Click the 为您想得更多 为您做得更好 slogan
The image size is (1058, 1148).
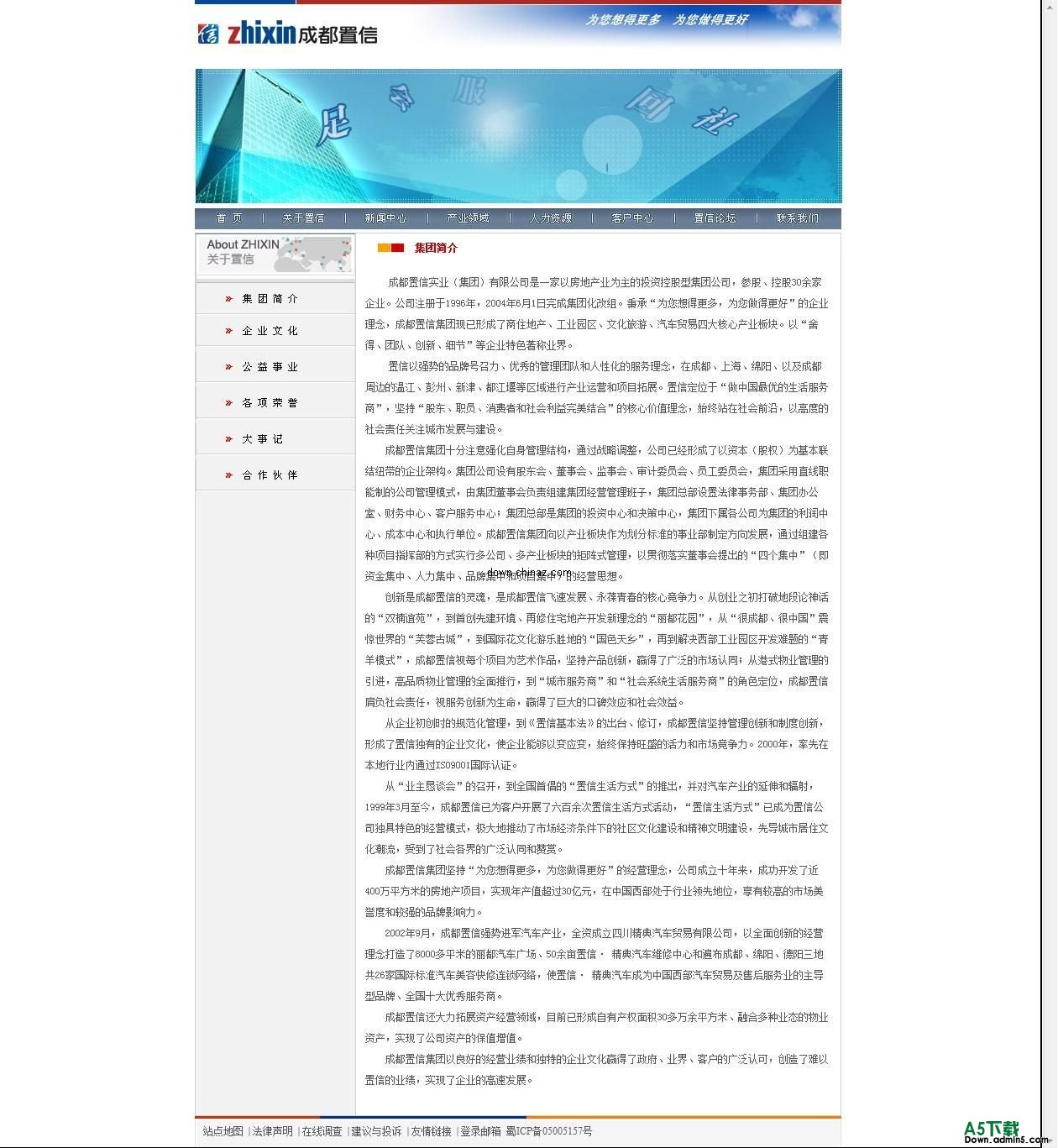pyautogui.click(x=667, y=19)
